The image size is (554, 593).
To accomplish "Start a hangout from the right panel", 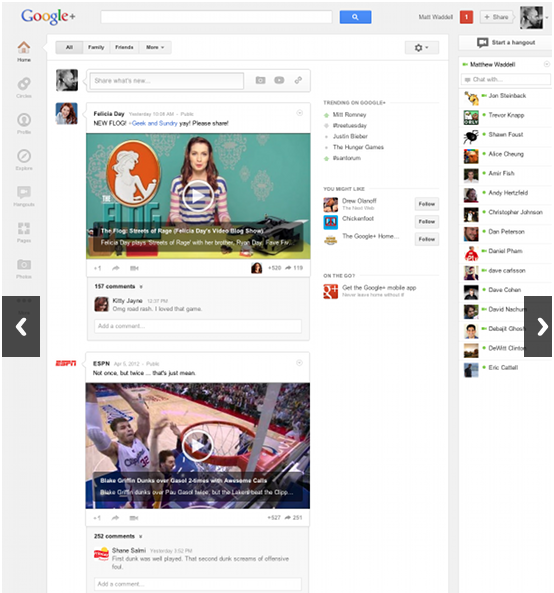I will pos(506,42).
